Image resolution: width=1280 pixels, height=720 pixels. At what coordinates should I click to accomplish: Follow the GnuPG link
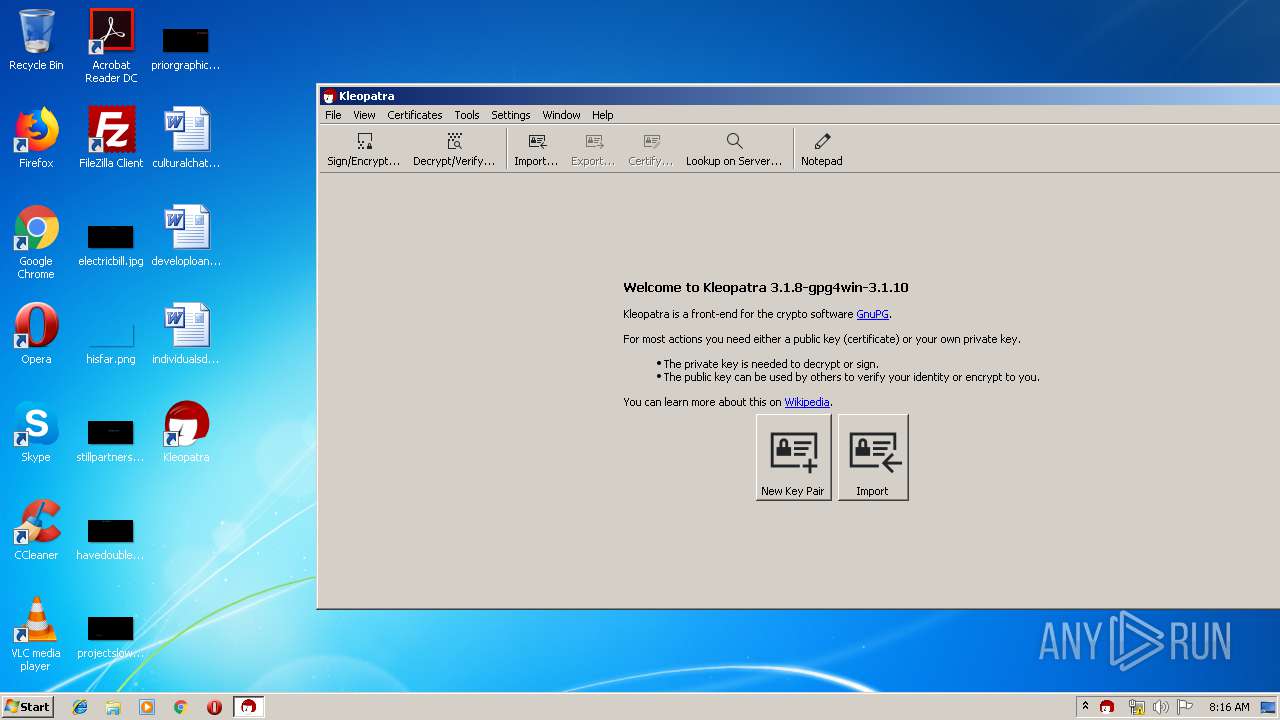[872, 314]
